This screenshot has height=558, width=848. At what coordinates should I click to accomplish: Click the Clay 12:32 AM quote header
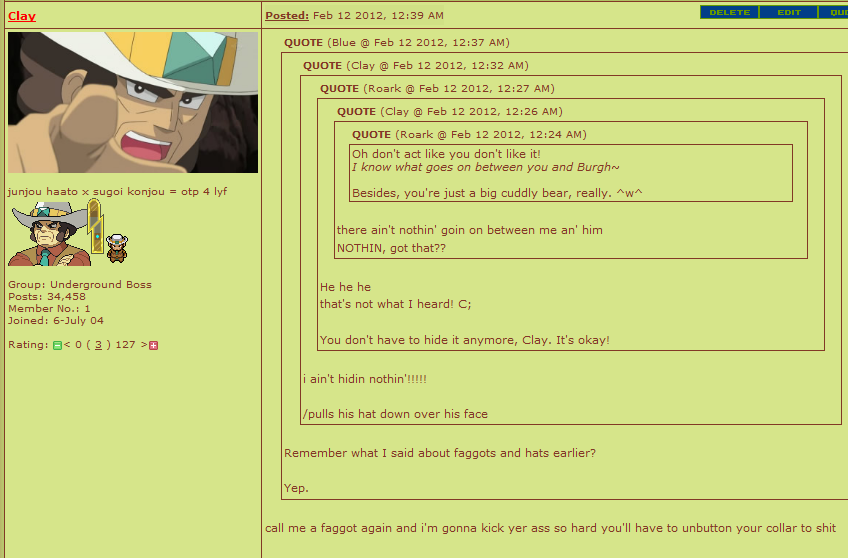pos(416,65)
